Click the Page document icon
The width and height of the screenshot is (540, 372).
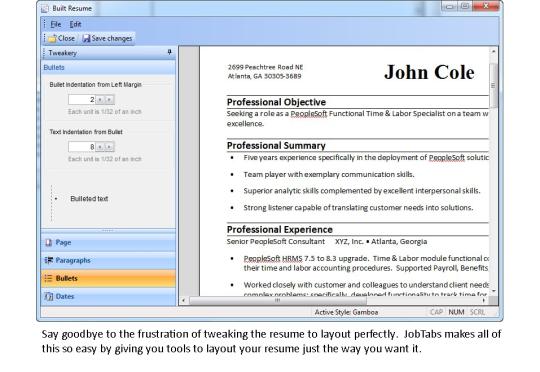point(49,242)
